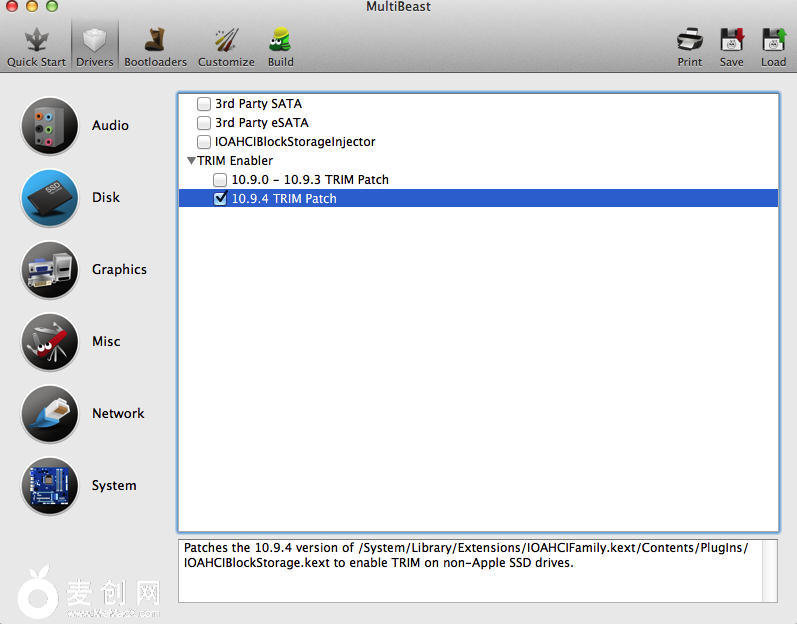Screen dimensions: 797x624
Task: Uncheck the 10.9.4 TRIM Patch checkbox
Action: click(221, 199)
